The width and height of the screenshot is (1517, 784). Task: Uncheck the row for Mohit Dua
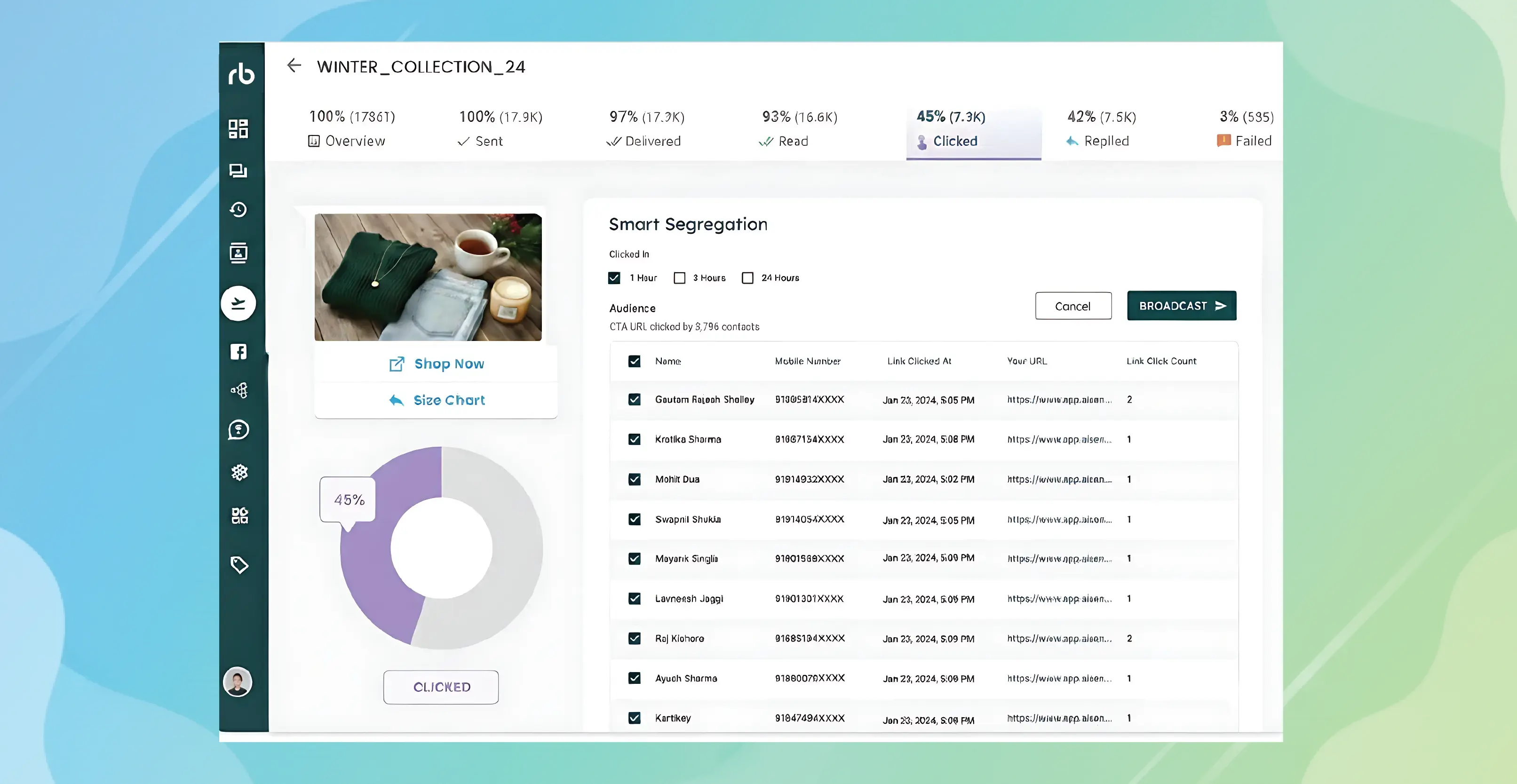634,479
